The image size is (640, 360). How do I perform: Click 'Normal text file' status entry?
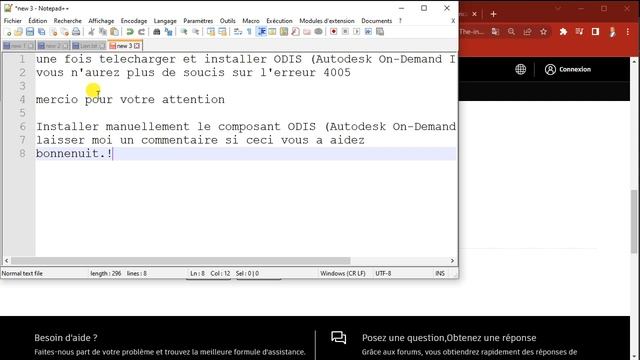pos(22,273)
